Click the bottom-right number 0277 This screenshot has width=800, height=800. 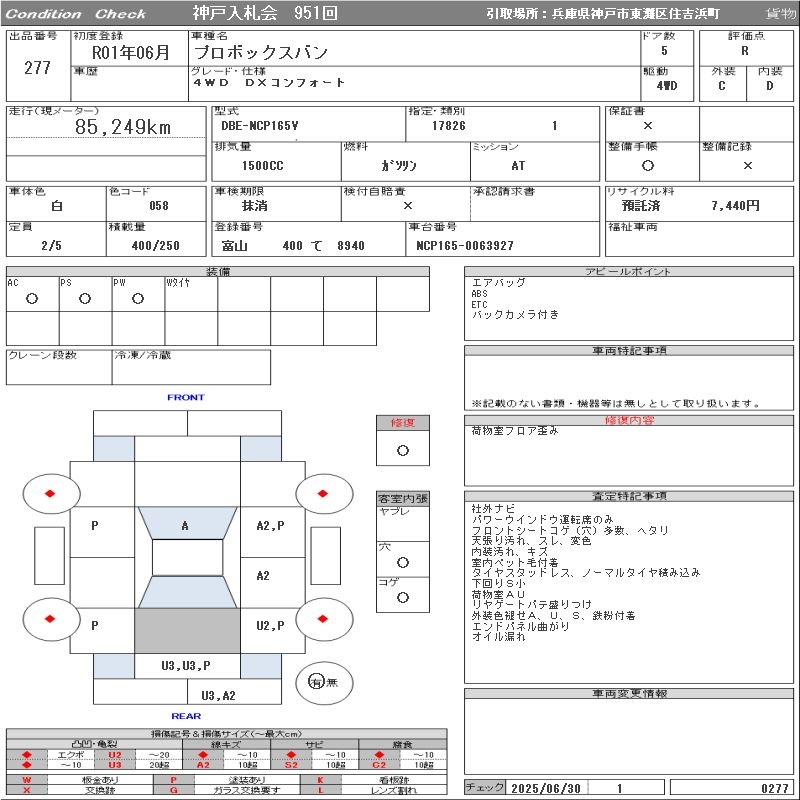pyautogui.click(x=775, y=789)
